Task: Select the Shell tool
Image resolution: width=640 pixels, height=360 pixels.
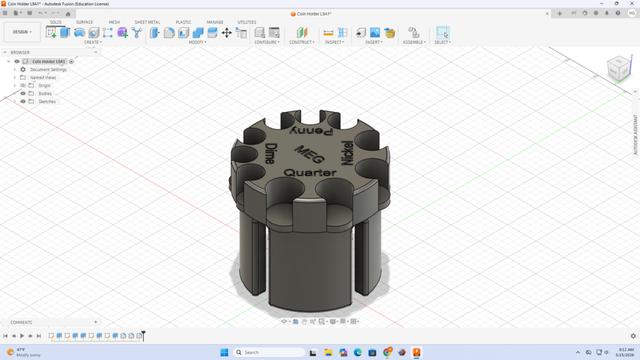Action: coord(184,32)
